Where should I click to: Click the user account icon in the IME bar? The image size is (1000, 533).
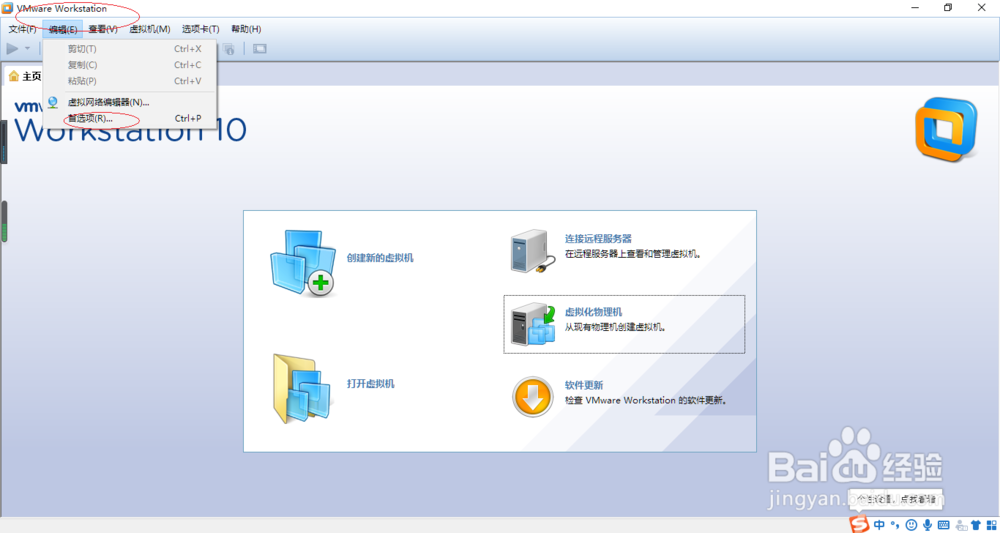pyautogui.click(x=960, y=525)
